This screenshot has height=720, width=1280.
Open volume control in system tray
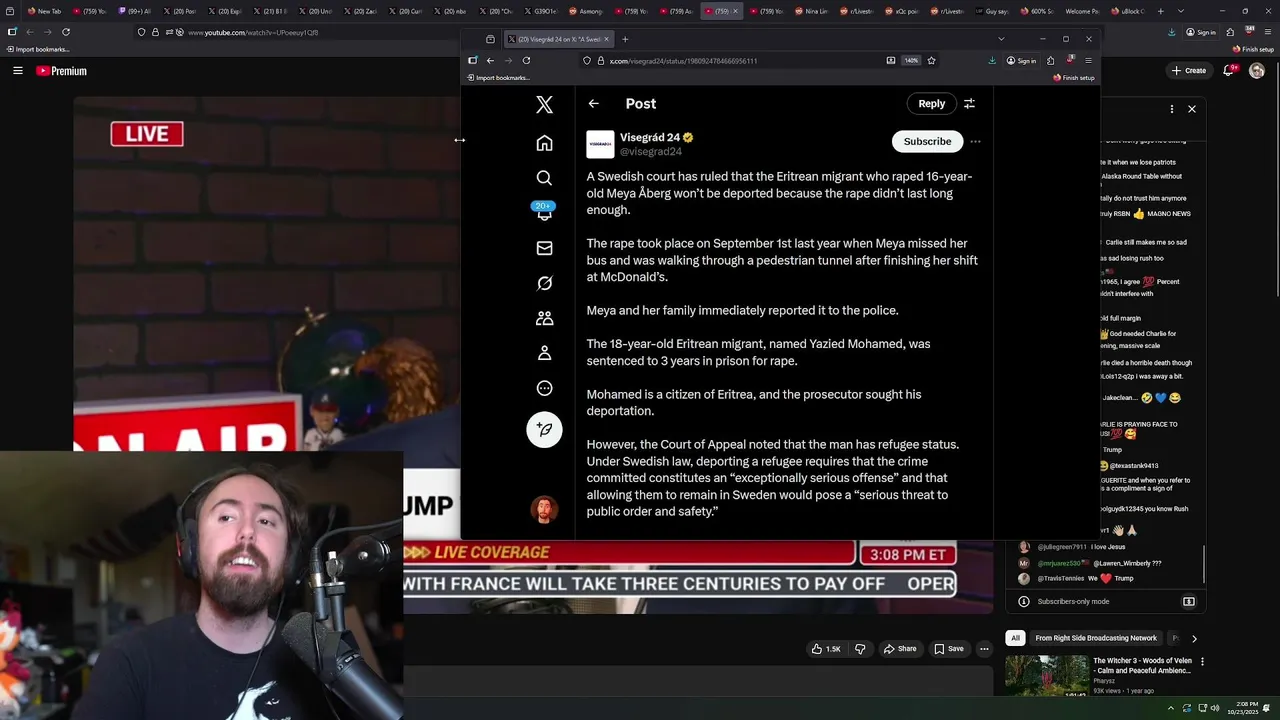pos(1215,708)
